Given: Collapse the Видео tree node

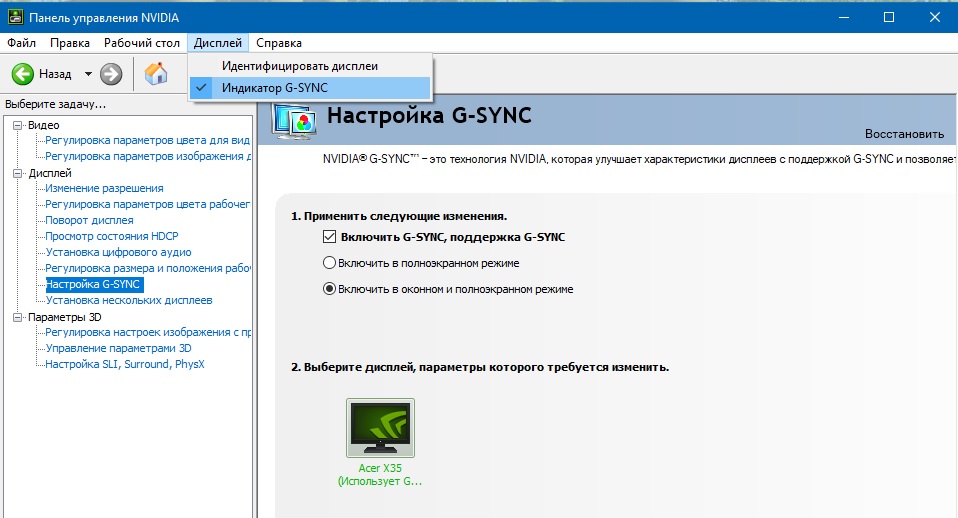Looking at the screenshot, I should point(18,125).
